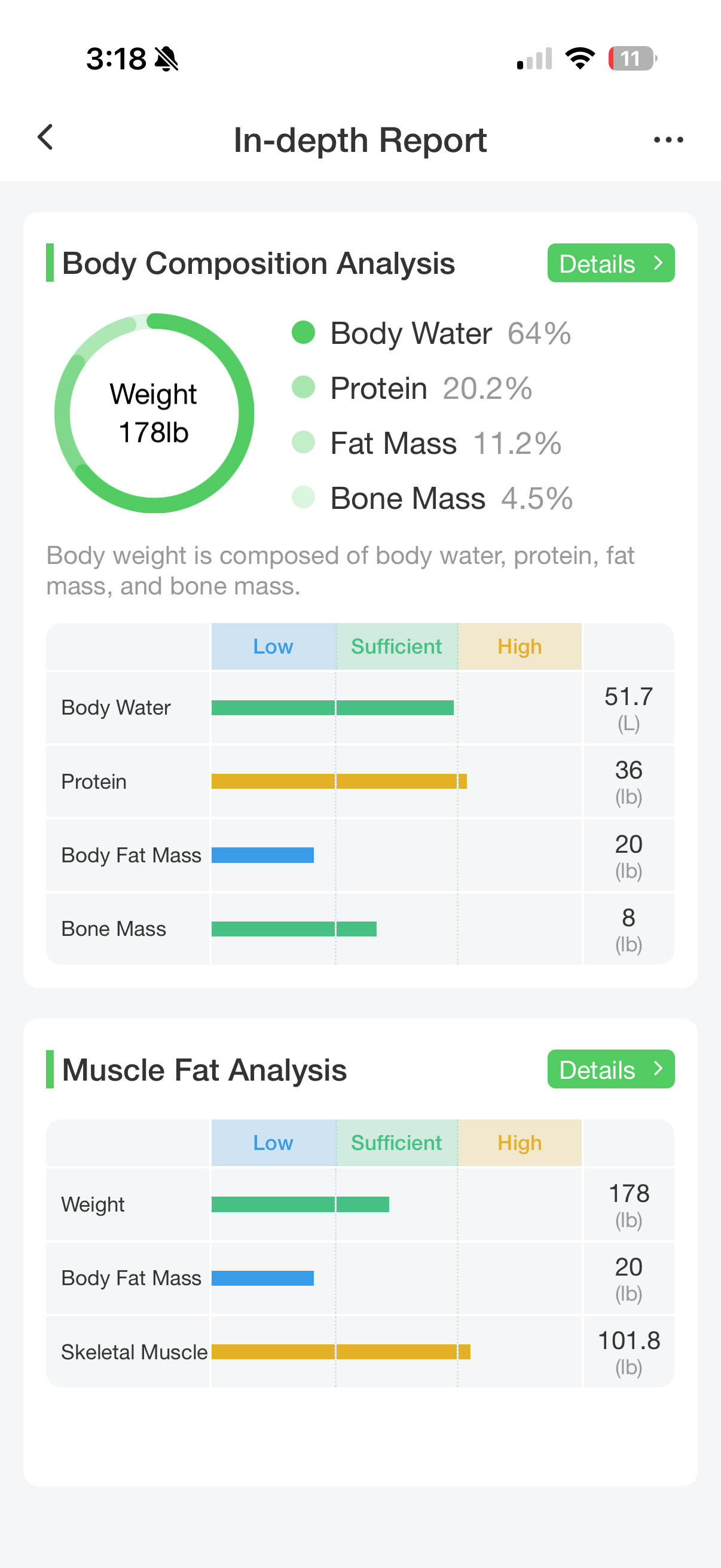This screenshot has width=721, height=1568.
Task: Tap the Body Water green legend dot
Action: coord(303,332)
